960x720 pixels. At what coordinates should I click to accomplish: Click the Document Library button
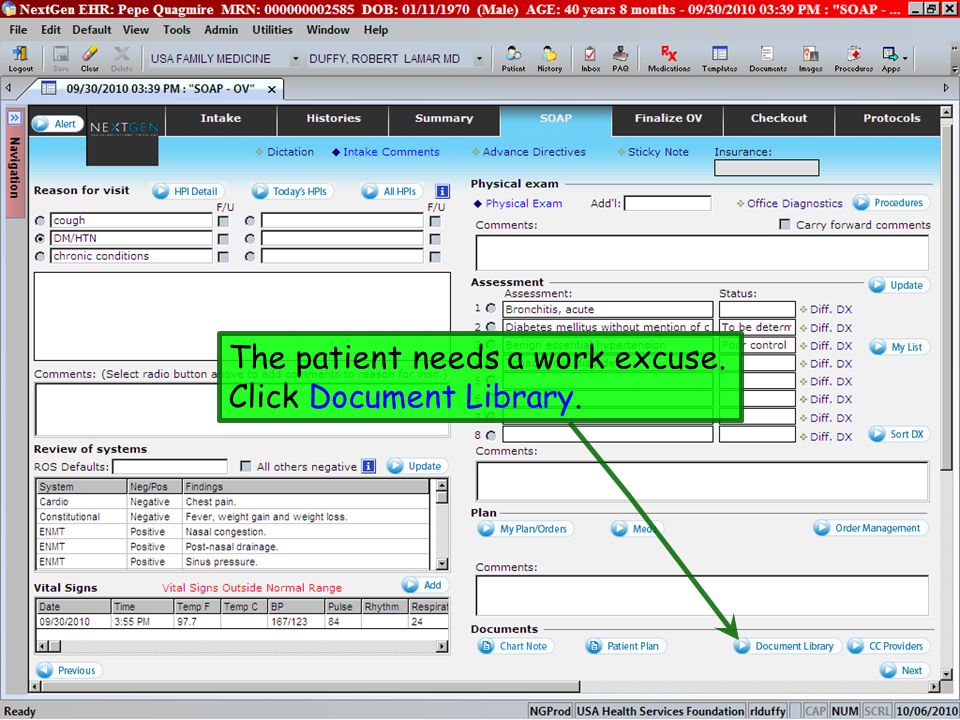point(786,646)
